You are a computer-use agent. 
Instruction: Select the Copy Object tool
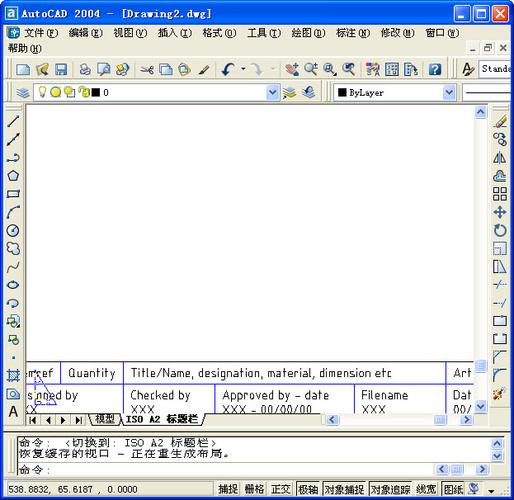[x=500, y=139]
